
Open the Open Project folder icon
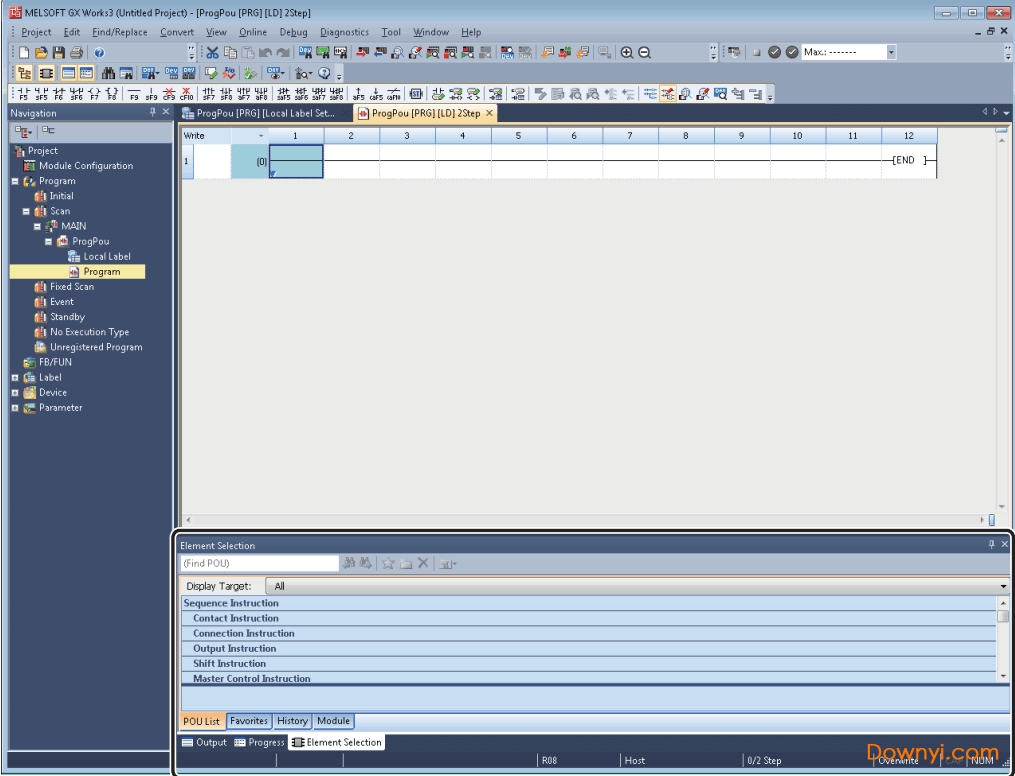41,52
